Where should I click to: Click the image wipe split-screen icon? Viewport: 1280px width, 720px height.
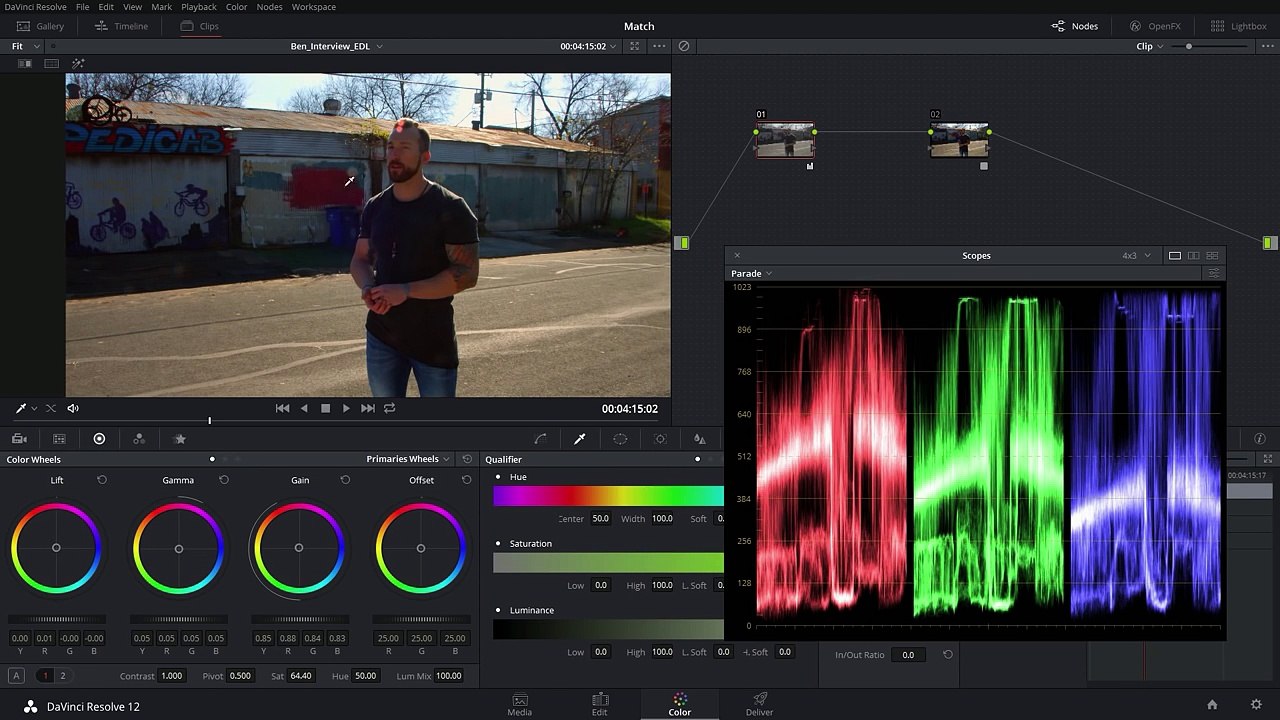point(25,64)
